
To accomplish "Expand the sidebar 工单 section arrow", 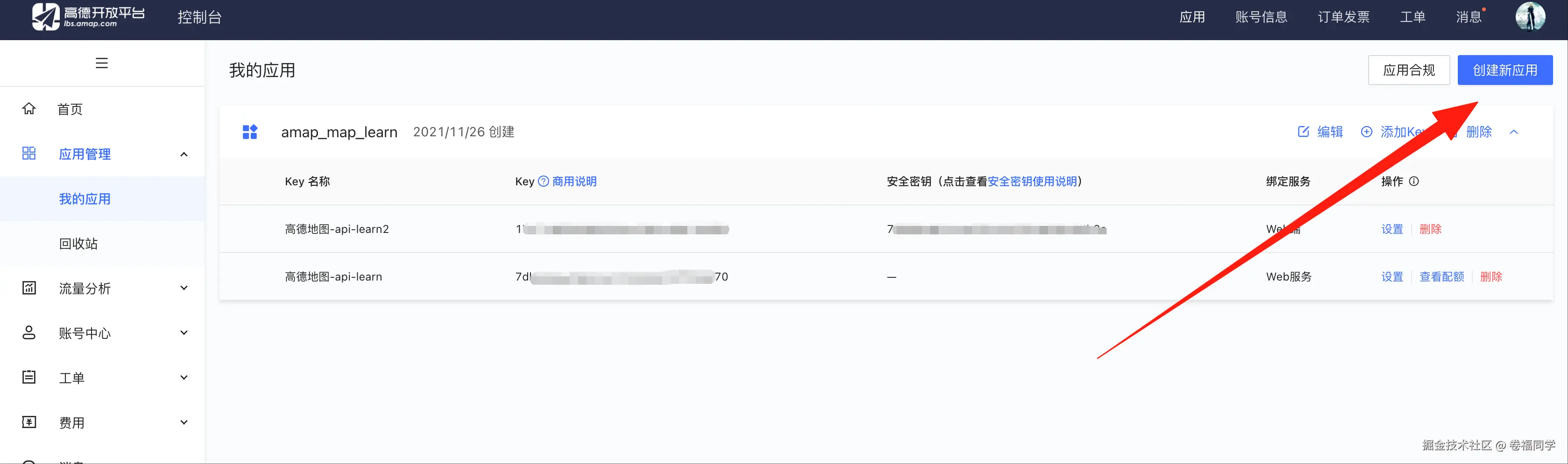I will click(184, 377).
